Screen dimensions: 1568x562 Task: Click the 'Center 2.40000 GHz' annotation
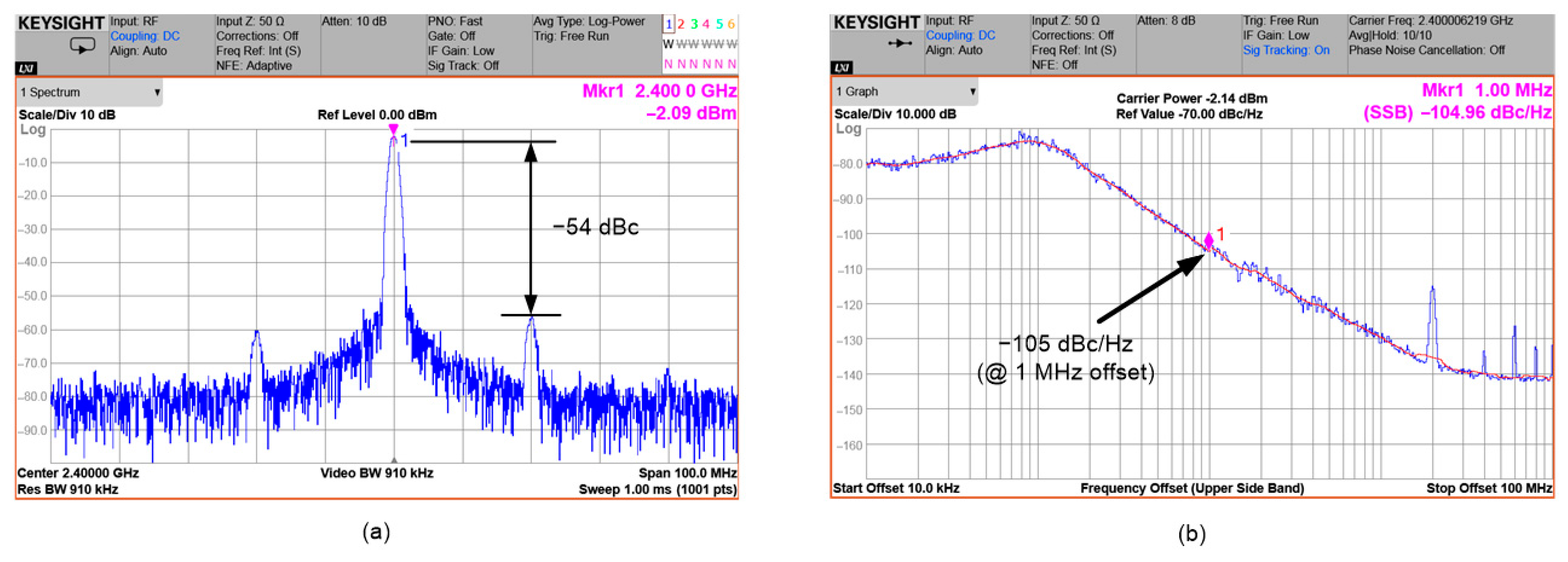pos(78,473)
